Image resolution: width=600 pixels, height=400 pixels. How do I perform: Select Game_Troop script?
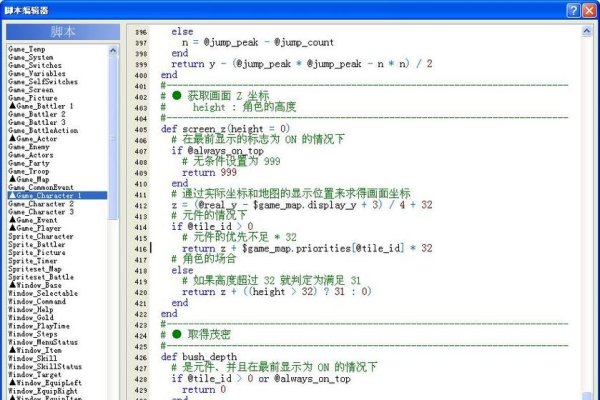click(x=29, y=171)
